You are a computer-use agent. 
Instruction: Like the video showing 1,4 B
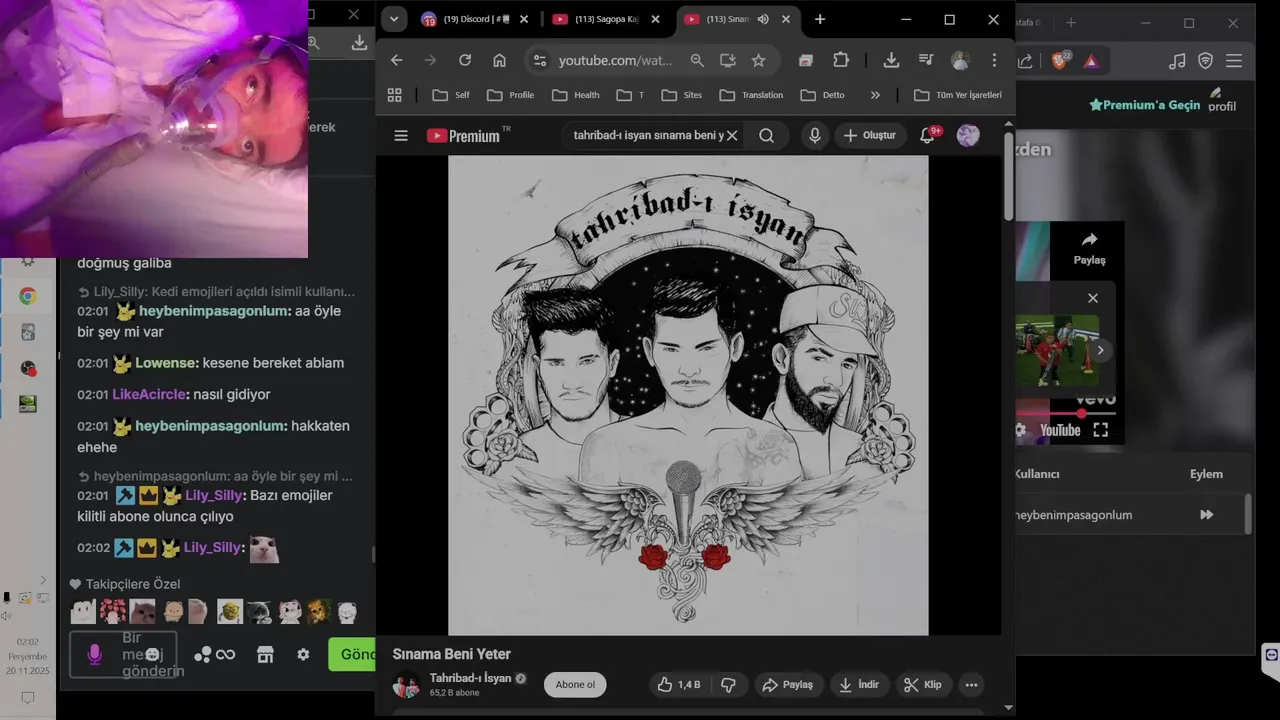tap(679, 685)
